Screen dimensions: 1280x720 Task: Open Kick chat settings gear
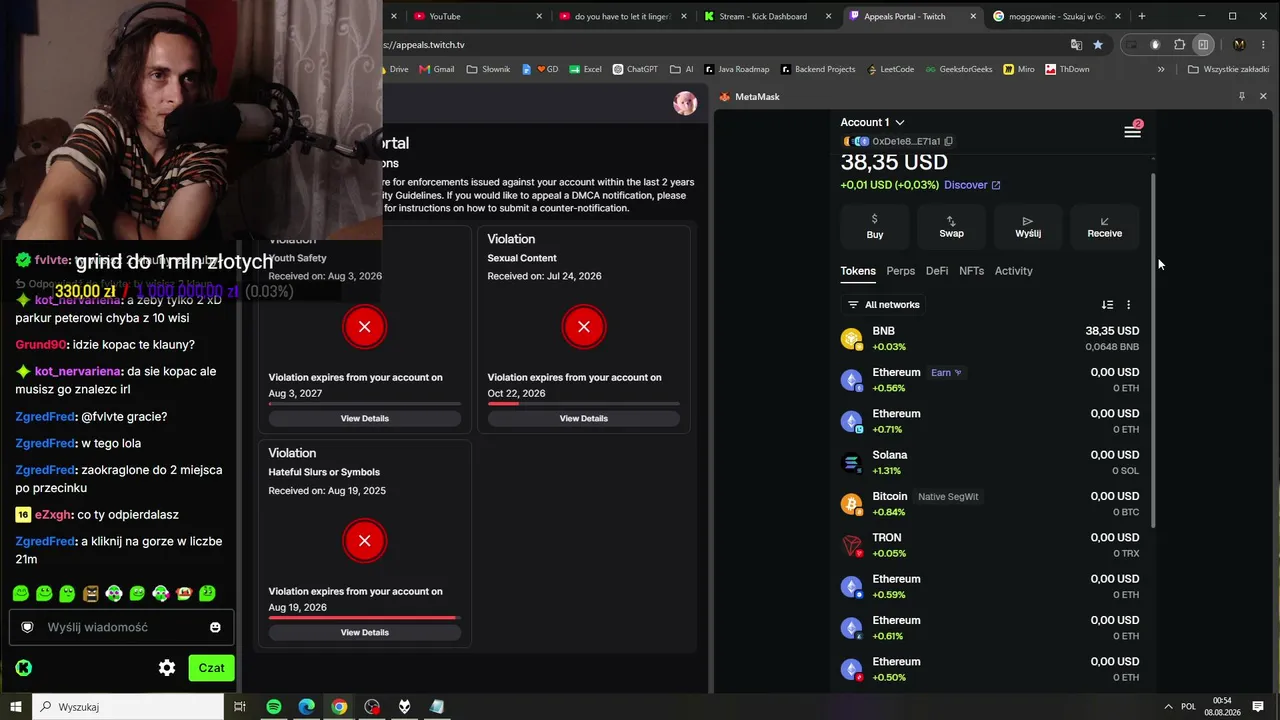(x=167, y=668)
